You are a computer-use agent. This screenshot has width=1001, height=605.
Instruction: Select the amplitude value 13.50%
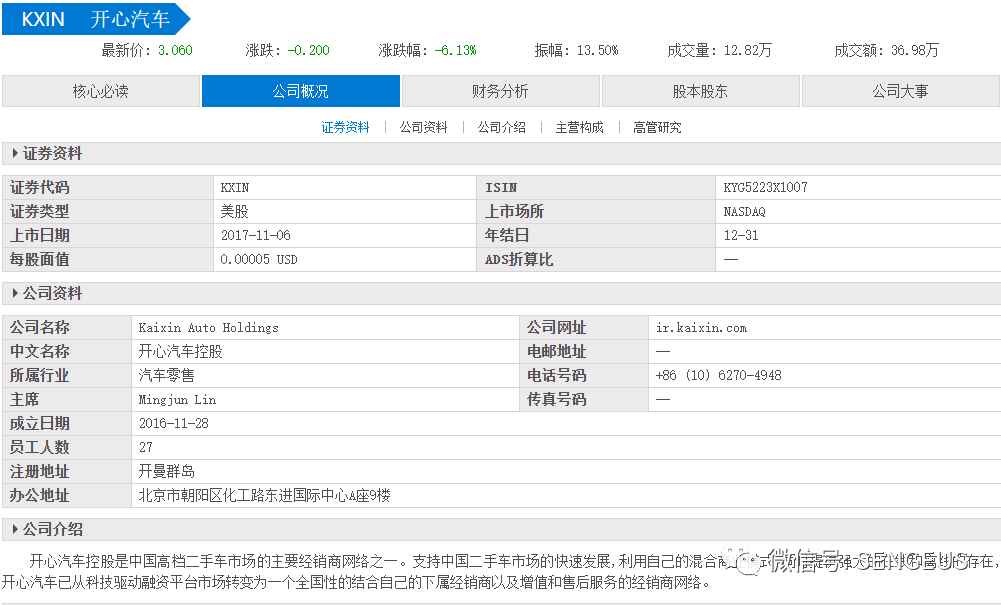598,50
